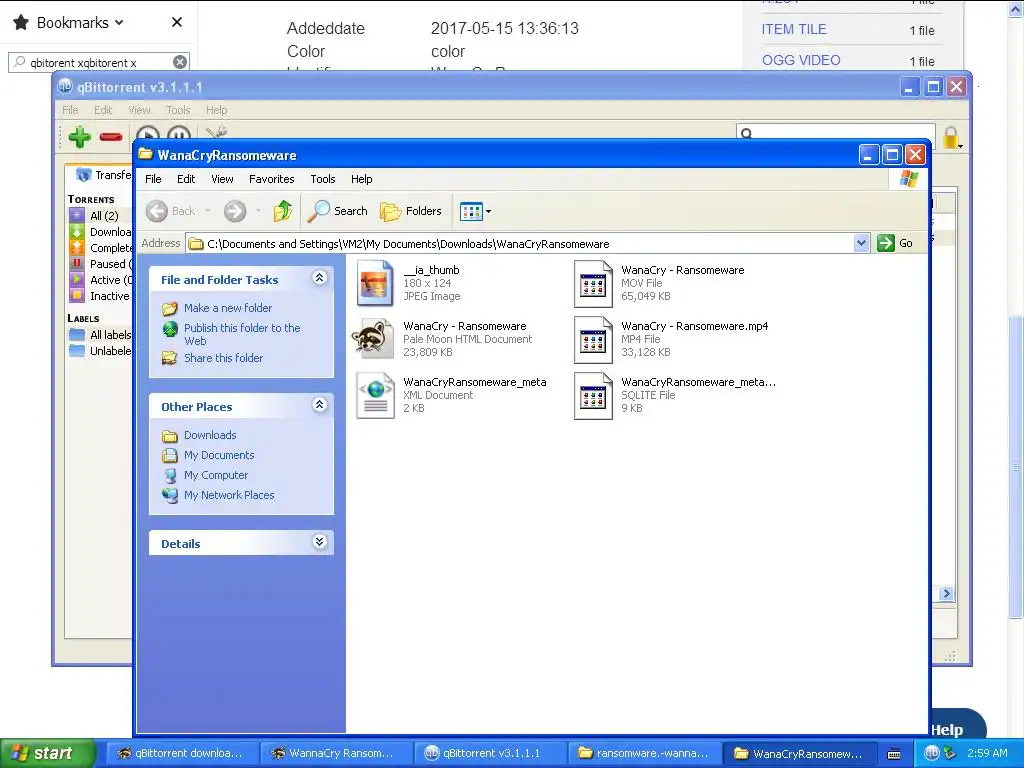Click the Up folder icon in Explorer toolbar
Screen dimensions: 1024x768
[283, 211]
